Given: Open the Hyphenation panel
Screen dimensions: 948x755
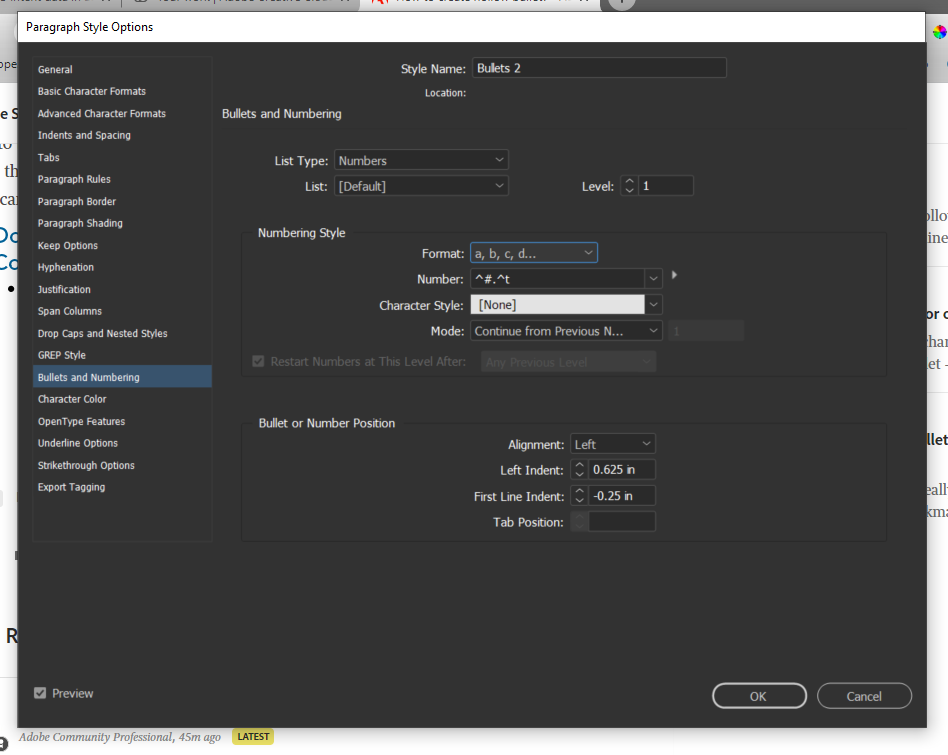Looking at the screenshot, I should (x=65, y=267).
